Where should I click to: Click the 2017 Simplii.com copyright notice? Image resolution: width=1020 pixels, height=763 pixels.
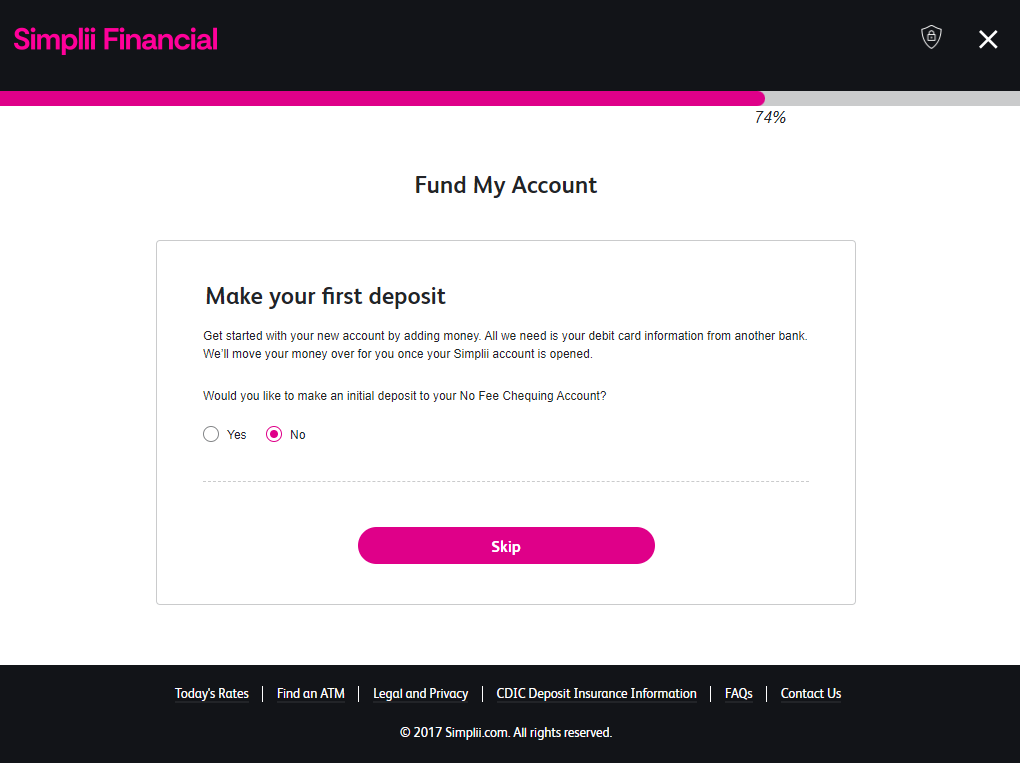point(506,732)
